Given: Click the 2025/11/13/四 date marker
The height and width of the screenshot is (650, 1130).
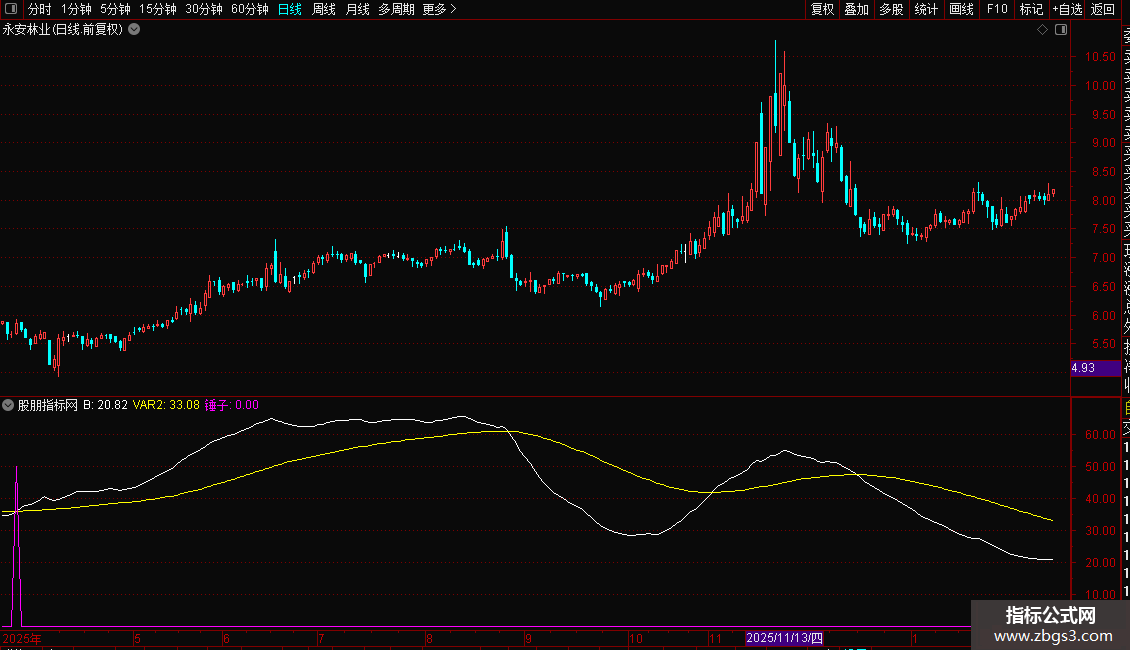Looking at the screenshot, I should tap(784, 638).
